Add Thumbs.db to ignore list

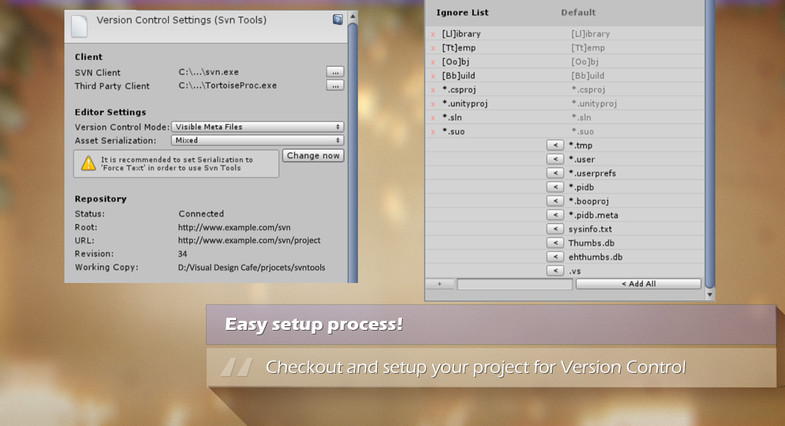[555, 243]
